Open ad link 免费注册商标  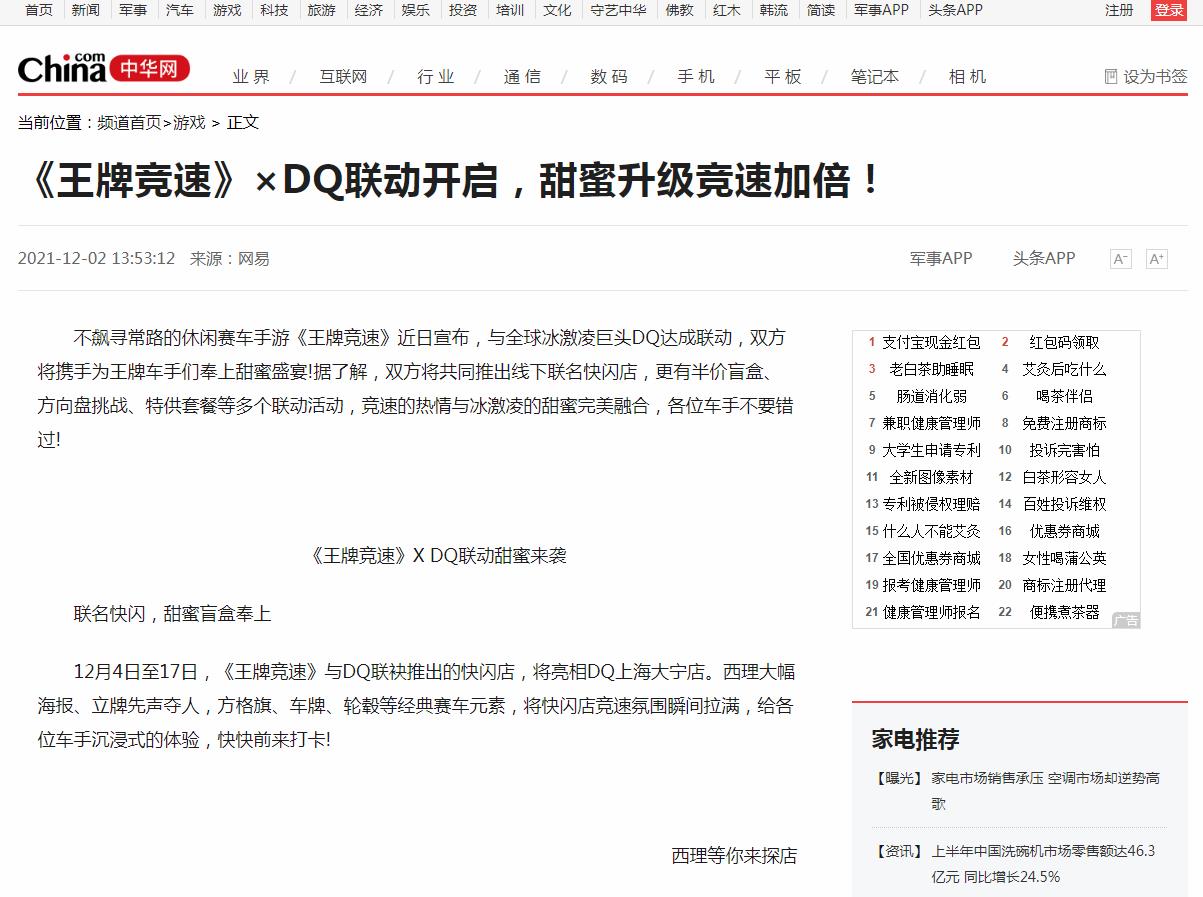[x=1064, y=423]
